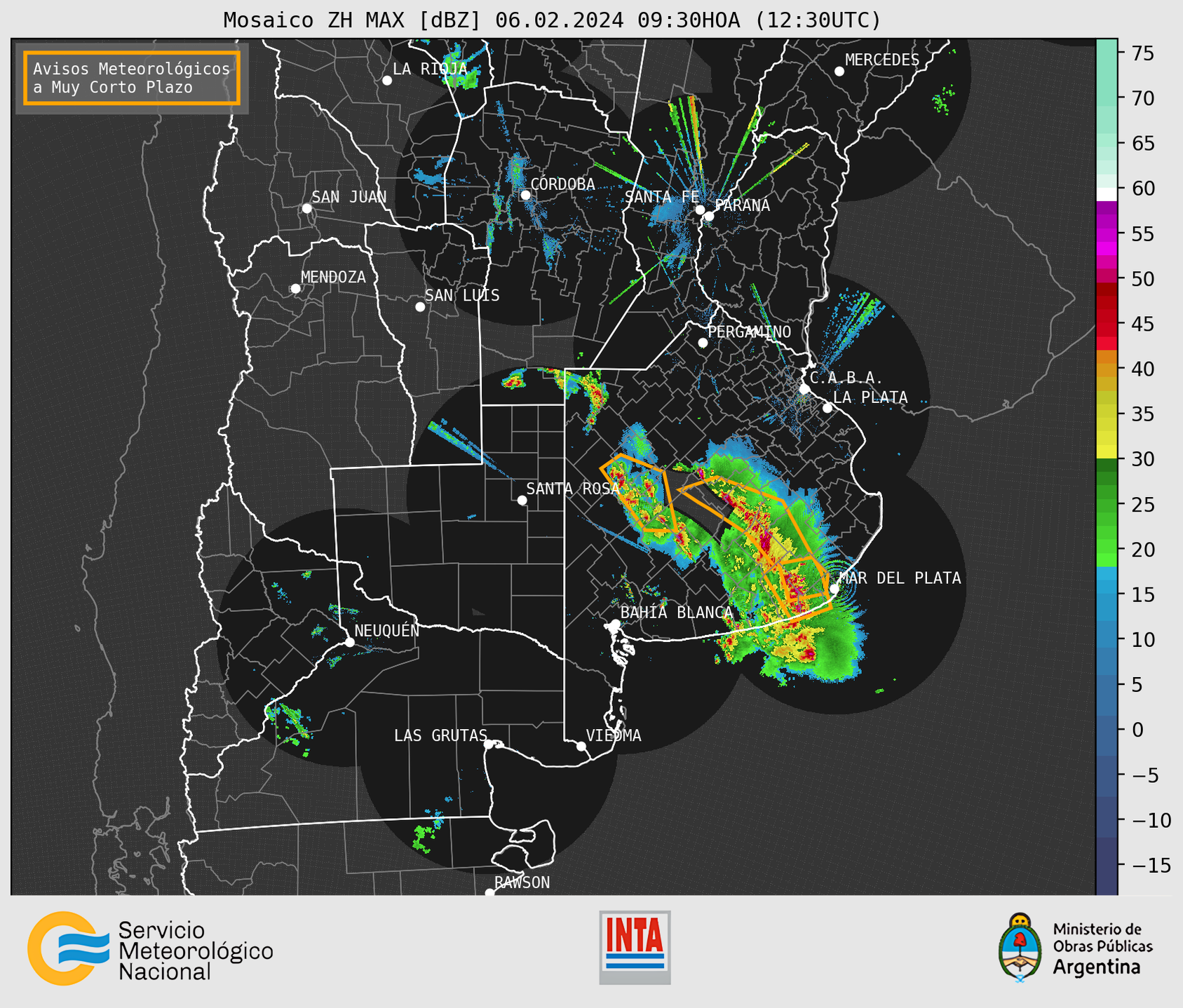Click the 'Mosaico ZH MAX [dBZ]' title text
Image resolution: width=1183 pixels, height=1008 pixels.
(x=353, y=20)
